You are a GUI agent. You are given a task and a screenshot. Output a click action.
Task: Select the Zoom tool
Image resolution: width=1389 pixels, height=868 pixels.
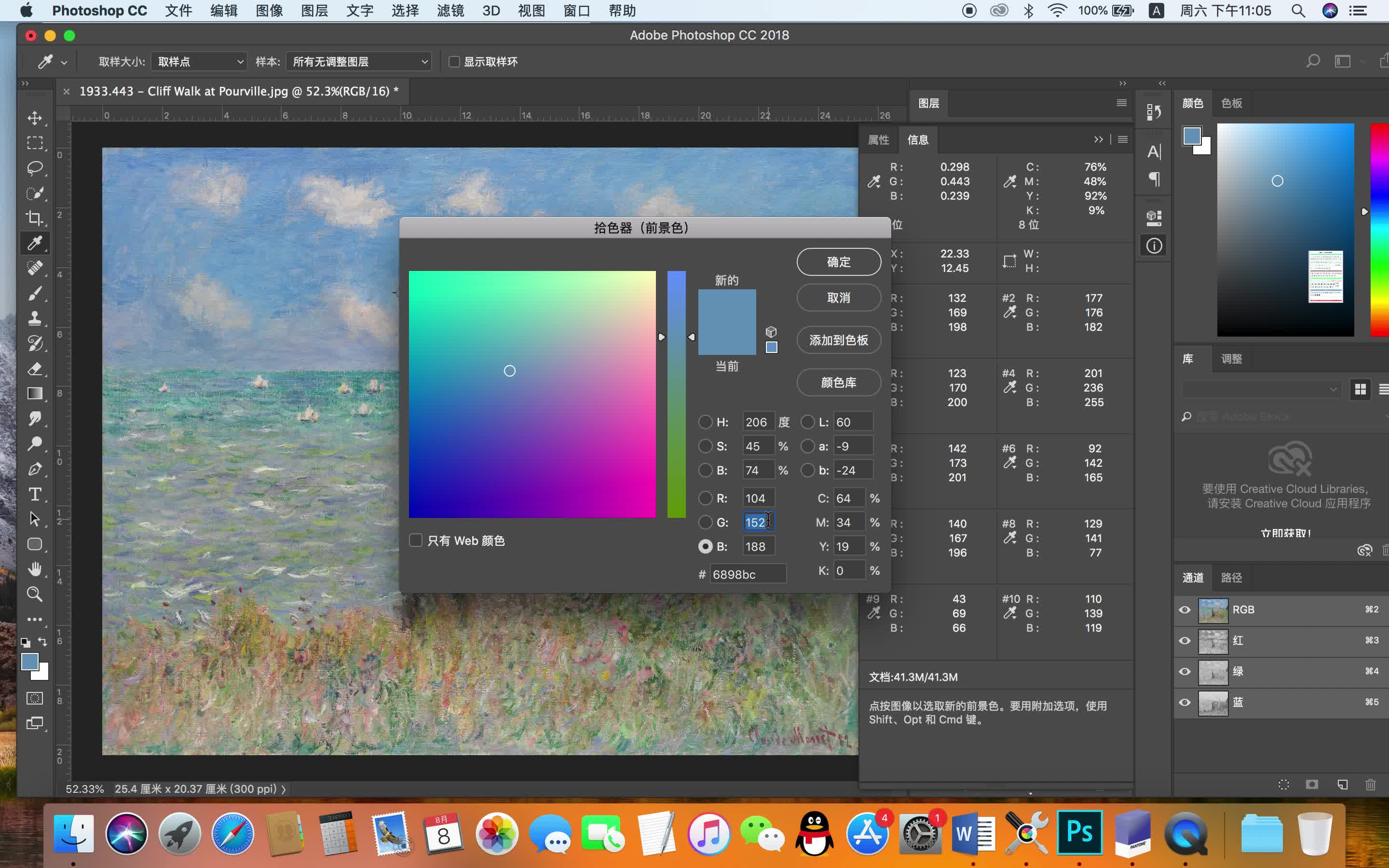click(x=34, y=594)
